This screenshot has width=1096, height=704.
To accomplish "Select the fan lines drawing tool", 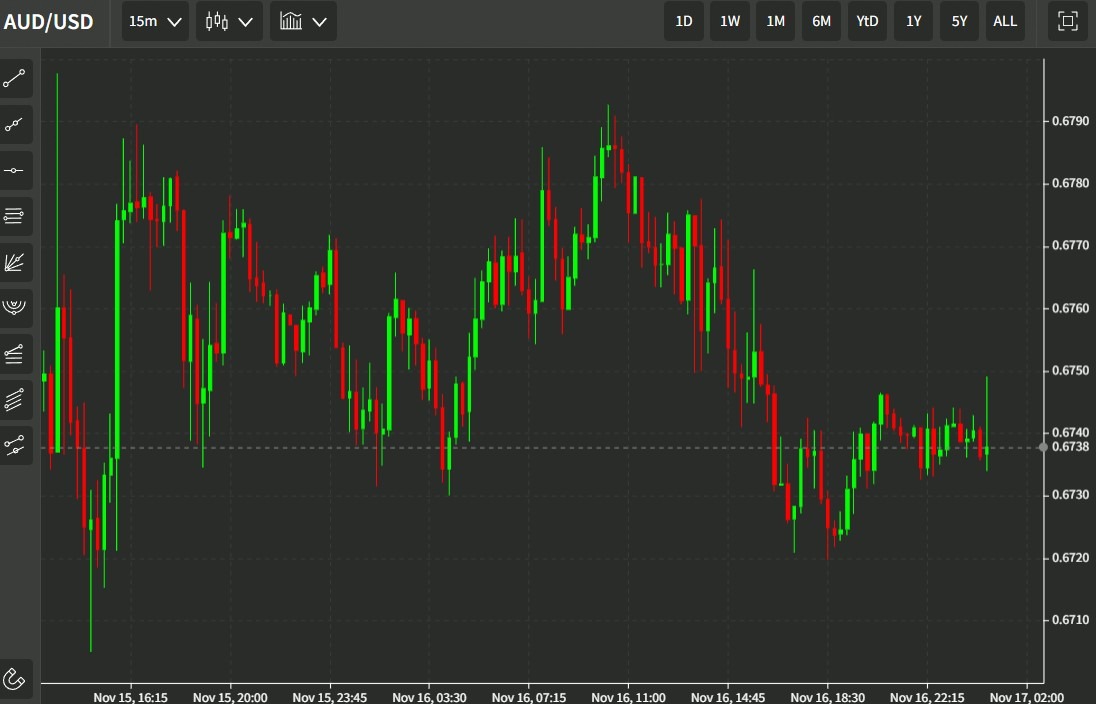I will (15, 262).
